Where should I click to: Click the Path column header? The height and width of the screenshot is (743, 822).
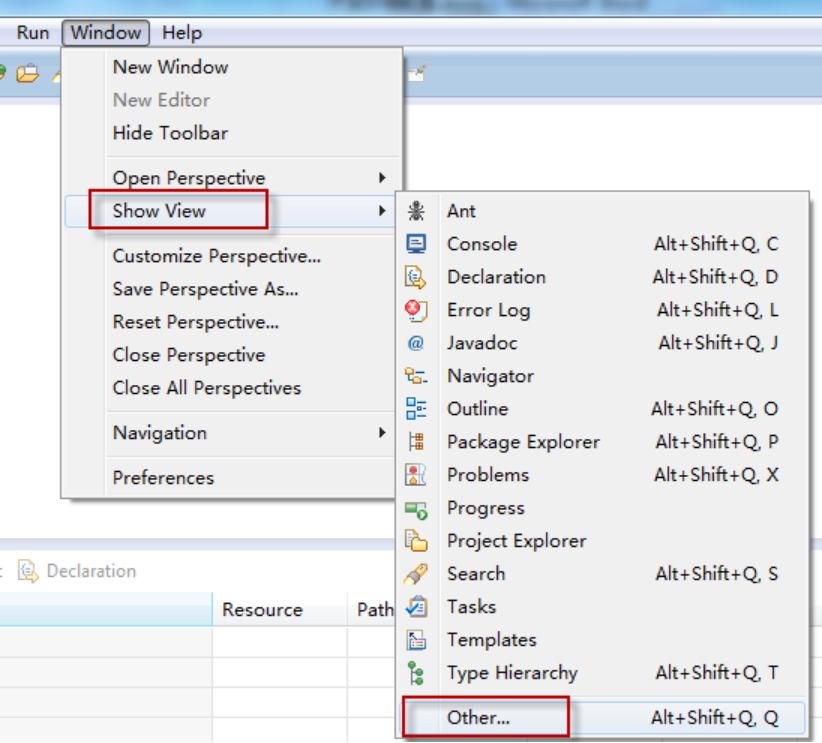[371, 610]
